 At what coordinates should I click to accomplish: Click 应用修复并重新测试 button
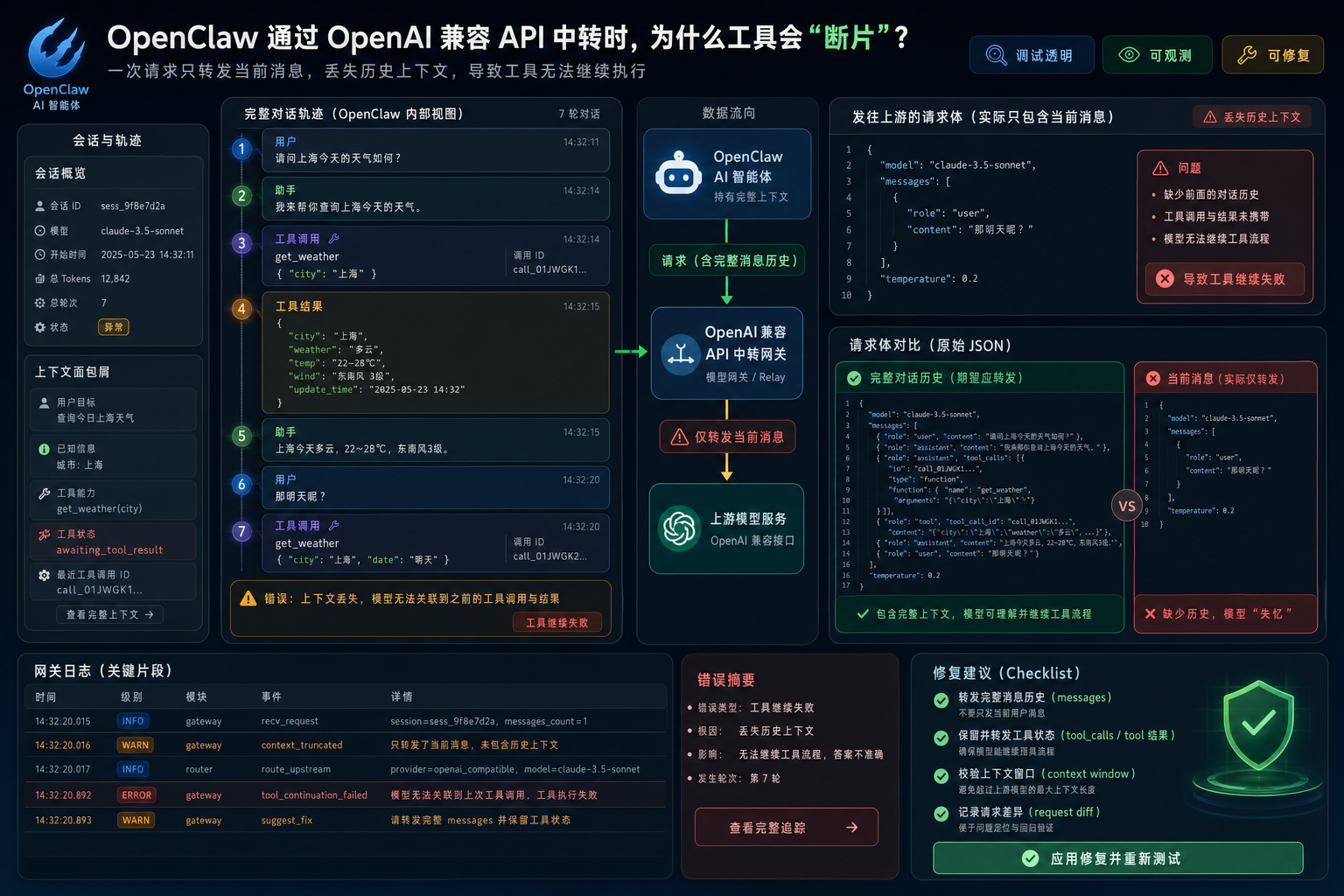(1117, 858)
